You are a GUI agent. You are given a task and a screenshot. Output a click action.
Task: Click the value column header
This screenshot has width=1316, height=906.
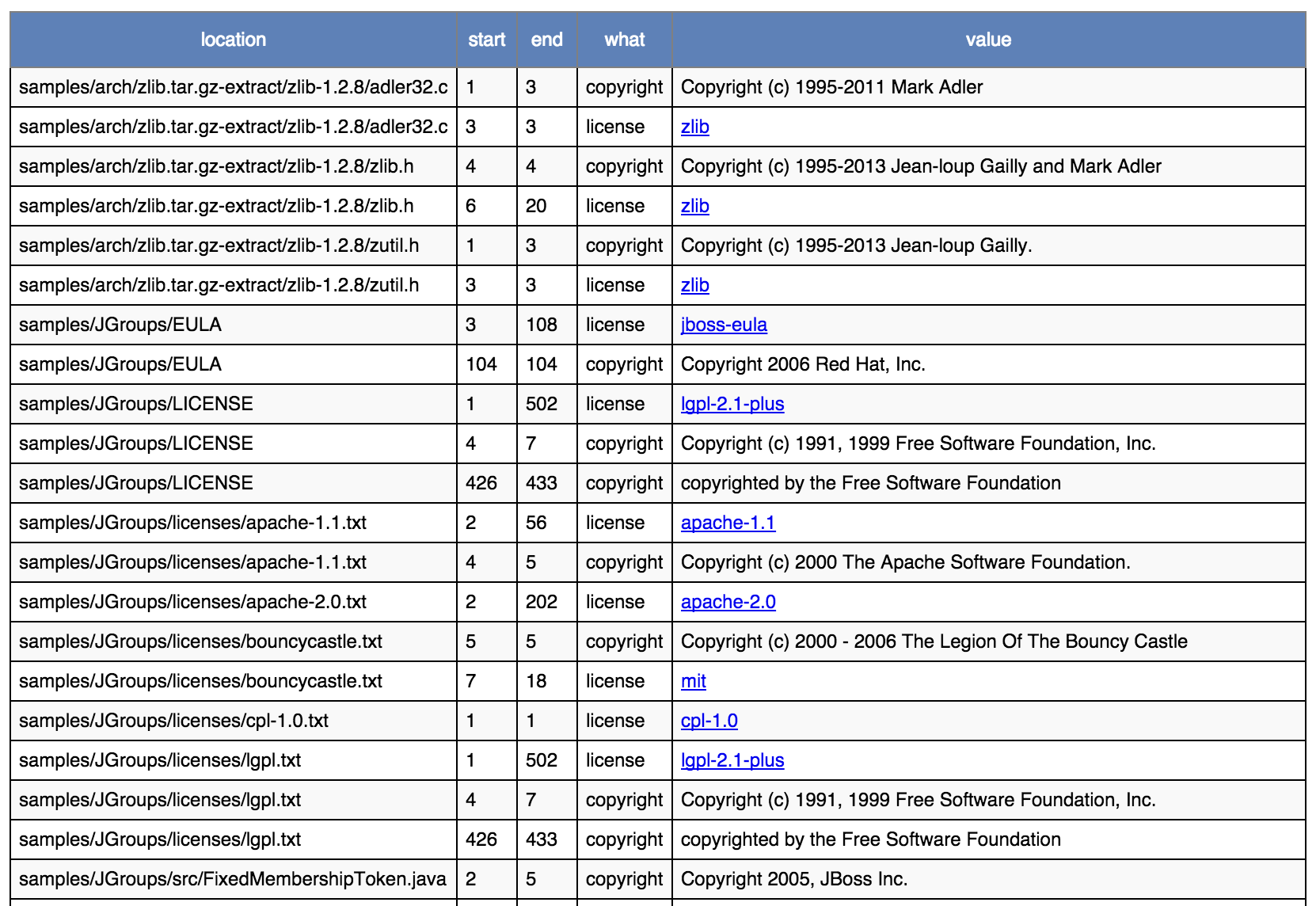988,40
